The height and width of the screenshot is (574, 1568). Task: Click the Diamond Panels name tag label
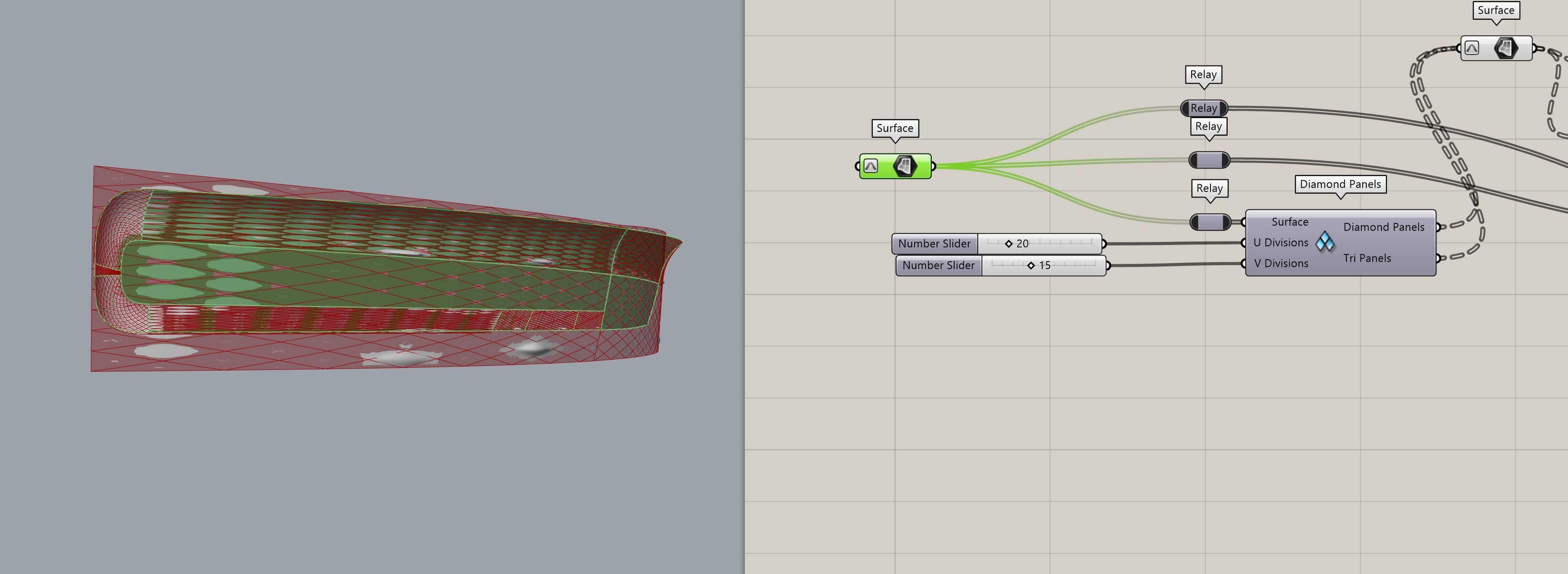coord(1340,184)
